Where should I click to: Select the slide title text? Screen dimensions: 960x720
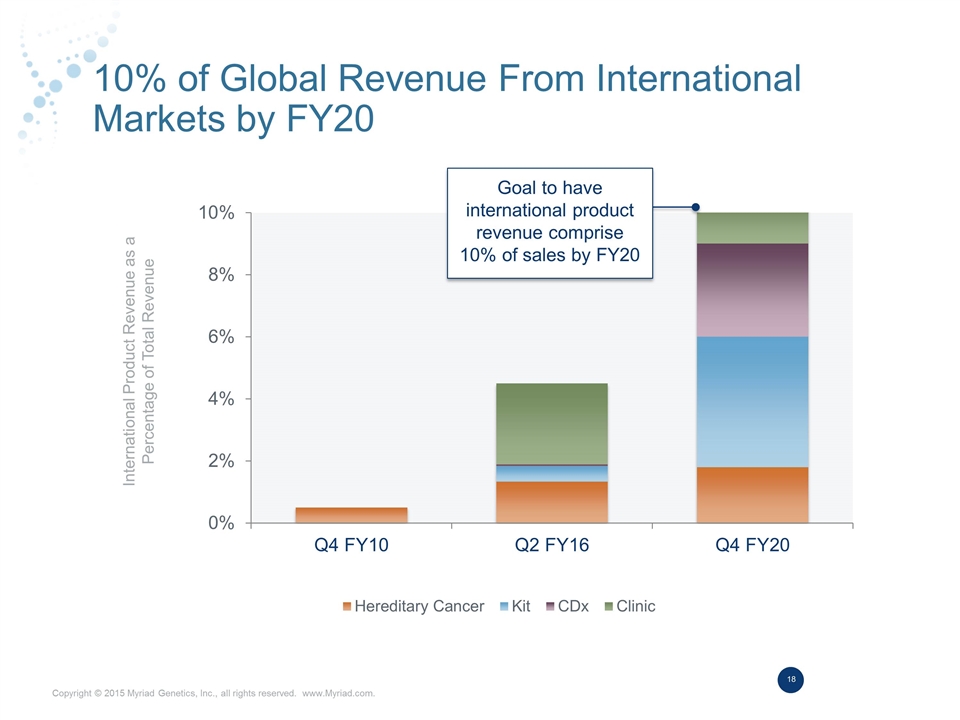click(x=445, y=98)
